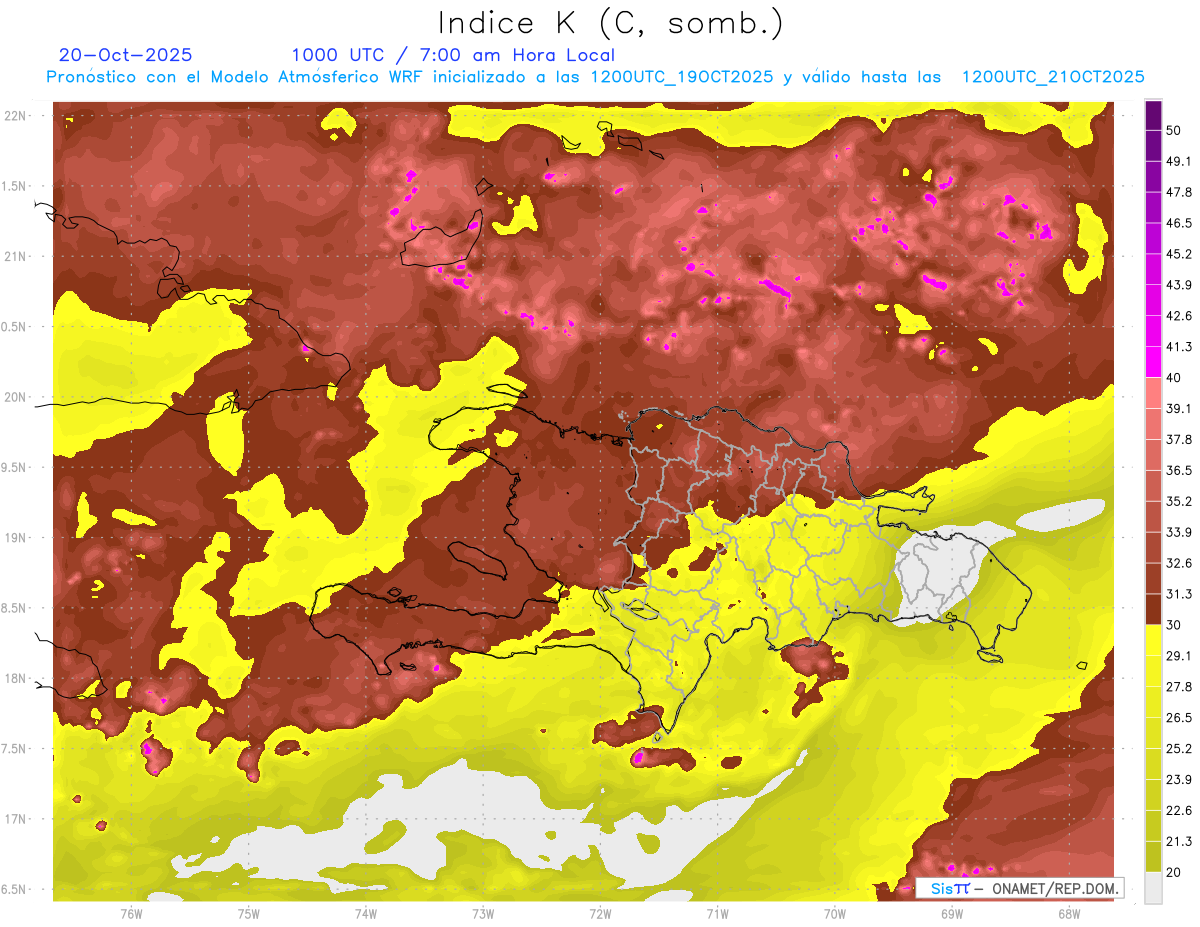1200x927 pixels.
Task: Click the colorbar value 26.5
Action: click(1179, 717)
